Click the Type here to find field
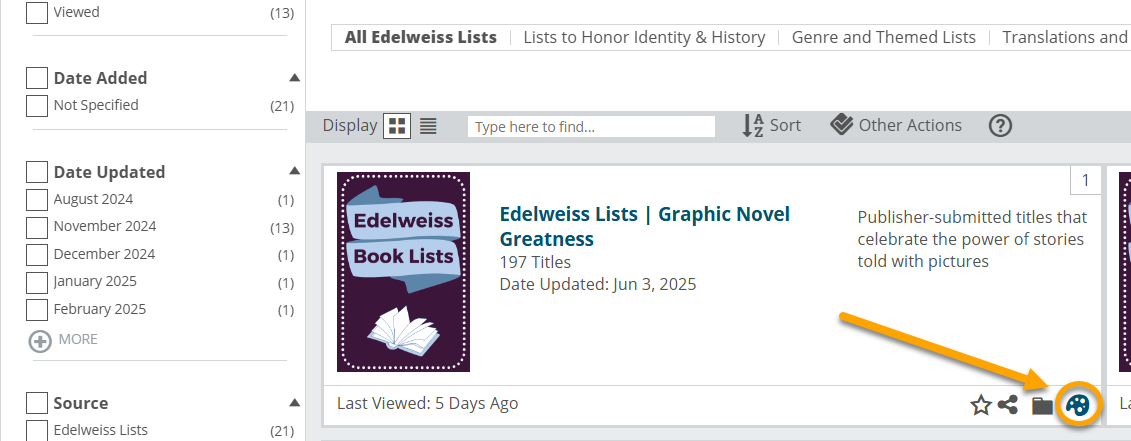The image size is (1131, 441). (x=591, y=127)
